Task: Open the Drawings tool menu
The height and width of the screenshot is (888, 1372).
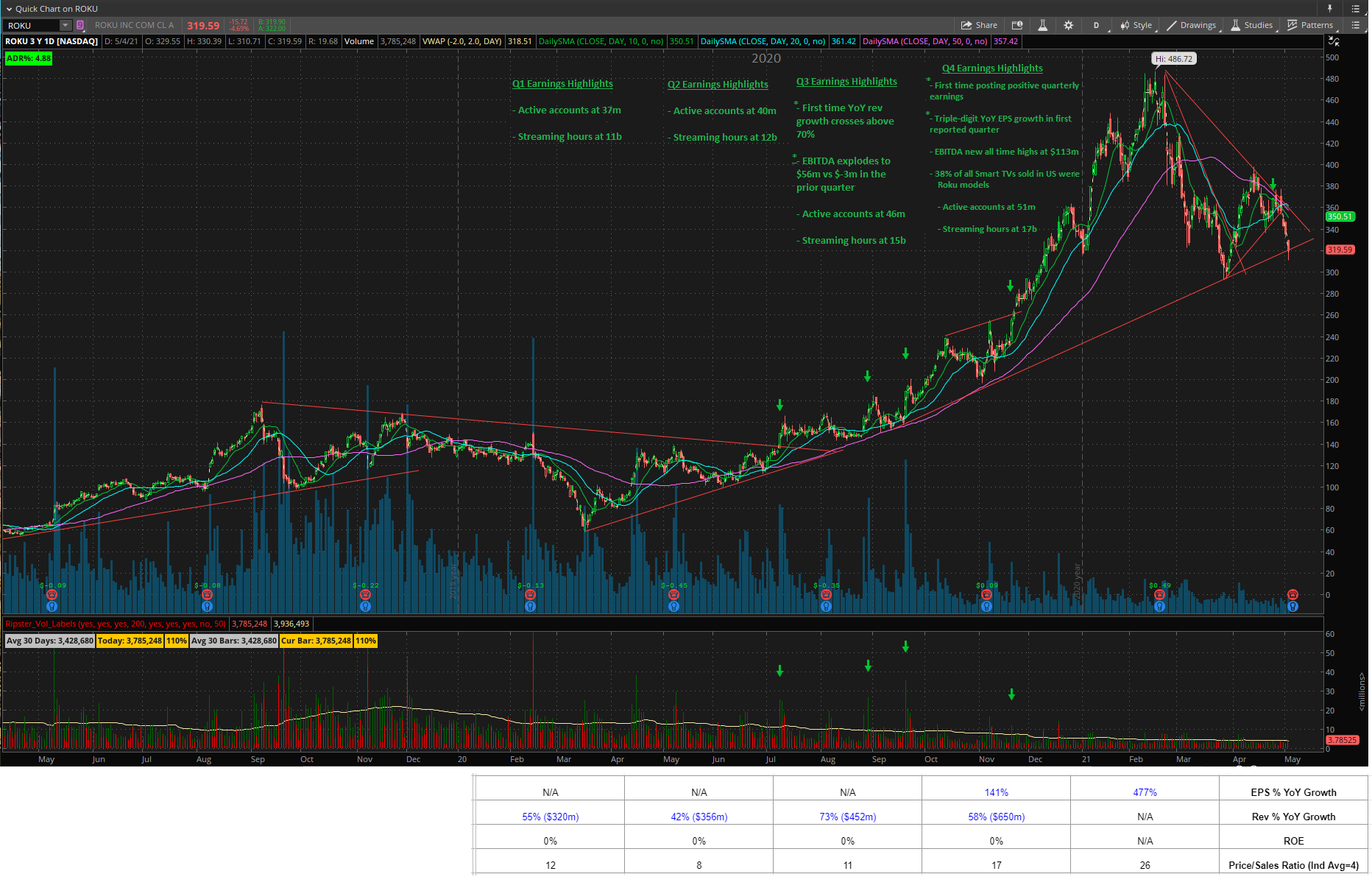Action: click(x=1191, y=25)
